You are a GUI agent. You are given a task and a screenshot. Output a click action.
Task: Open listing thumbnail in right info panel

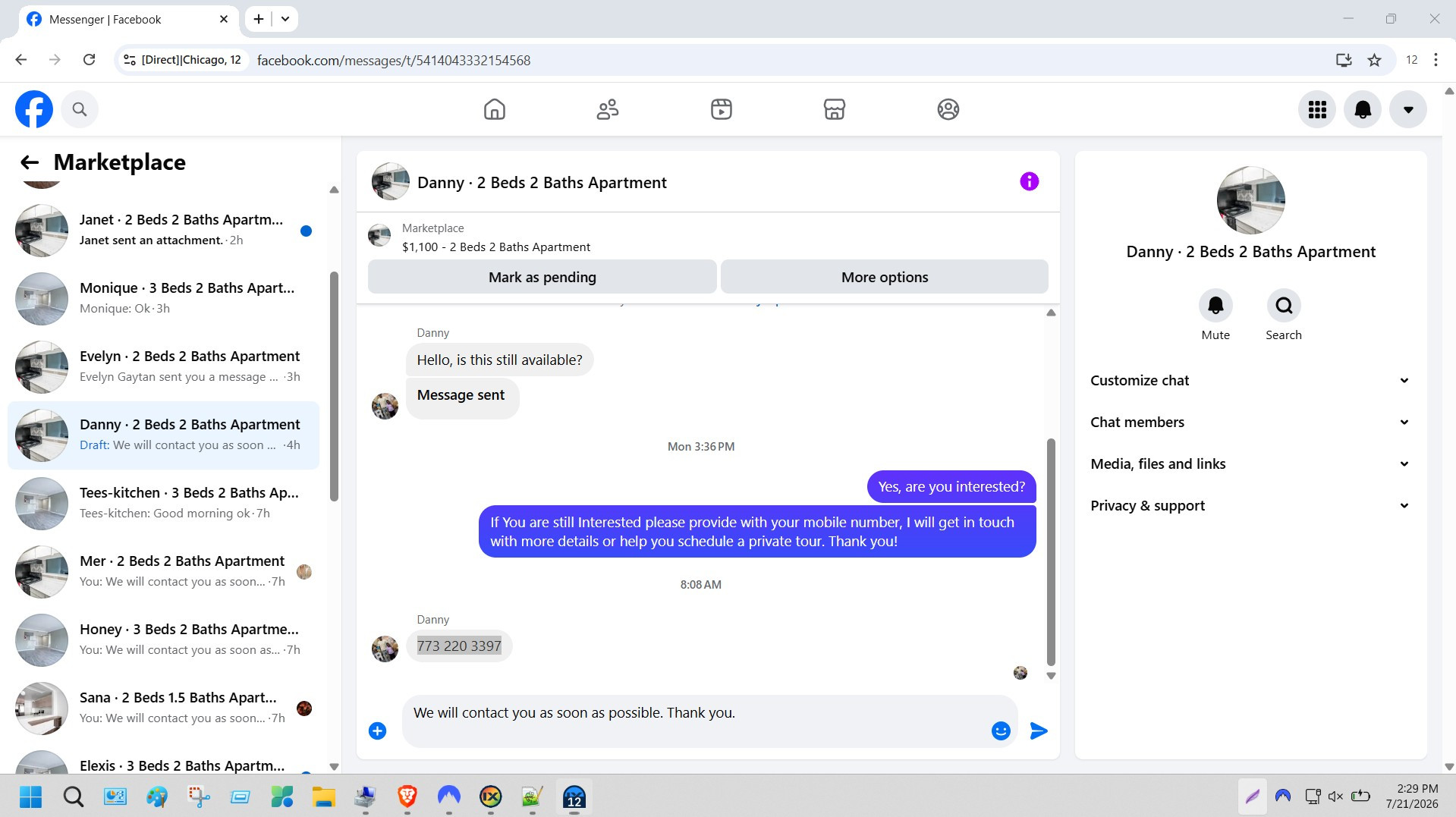[x=1250, y=200]
